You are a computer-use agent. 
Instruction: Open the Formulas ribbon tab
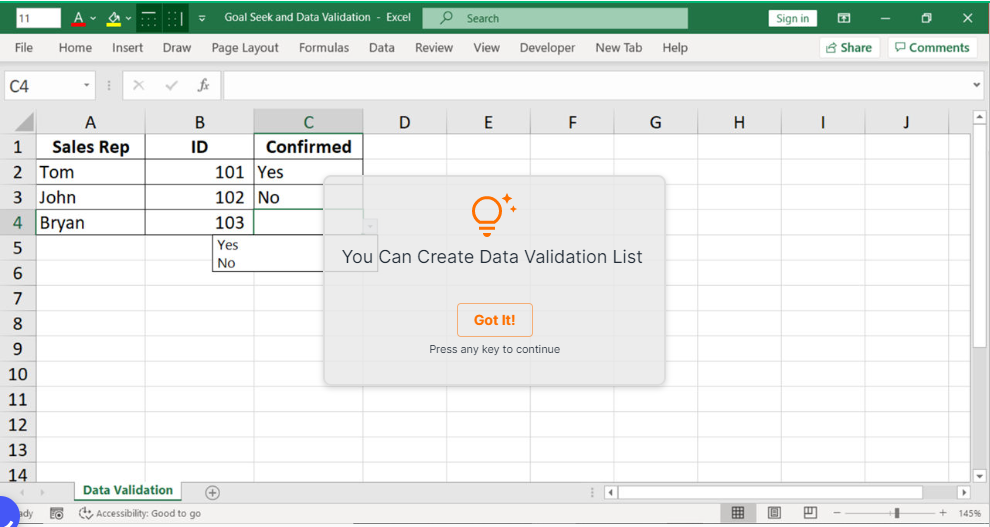click(323, 47)
